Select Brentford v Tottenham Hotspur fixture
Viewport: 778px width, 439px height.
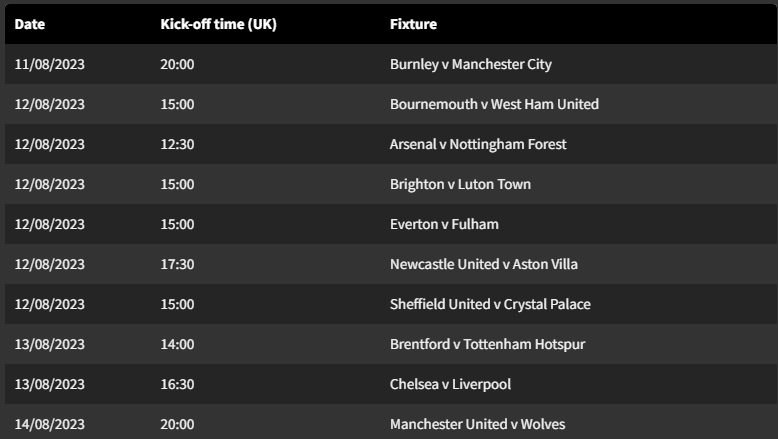tap(487, 345)
